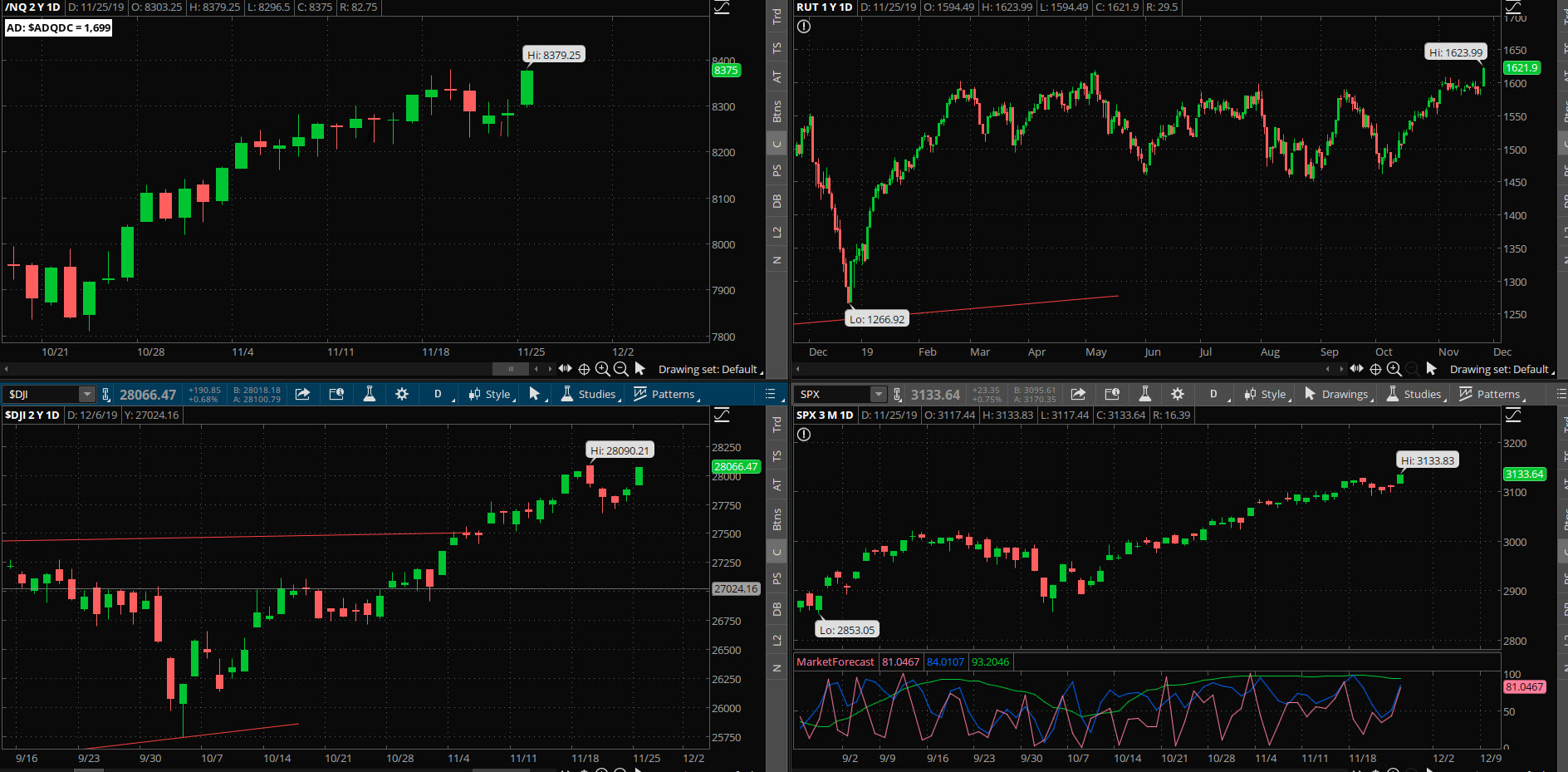The image size is (1568, 772).
Task: Click the link clip icon next to SPX
Action: [x=897, y=395]
